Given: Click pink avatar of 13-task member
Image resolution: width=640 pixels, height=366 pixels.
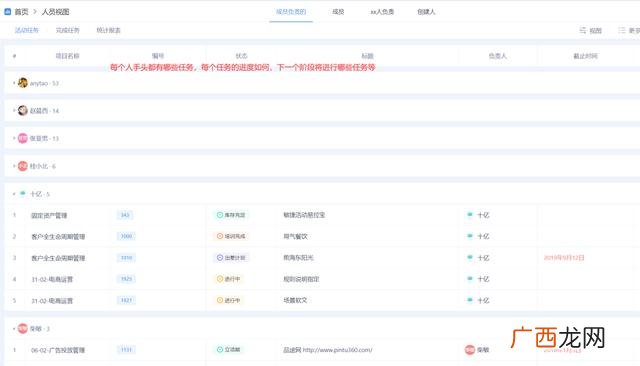Looking at the screenshot, I should point(23,138).
